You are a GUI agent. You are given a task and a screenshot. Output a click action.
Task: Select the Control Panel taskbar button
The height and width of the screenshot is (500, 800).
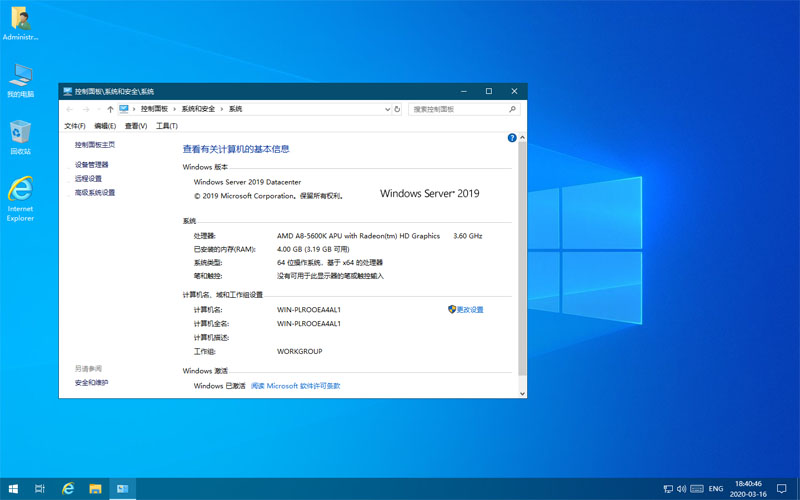[122, 489]
